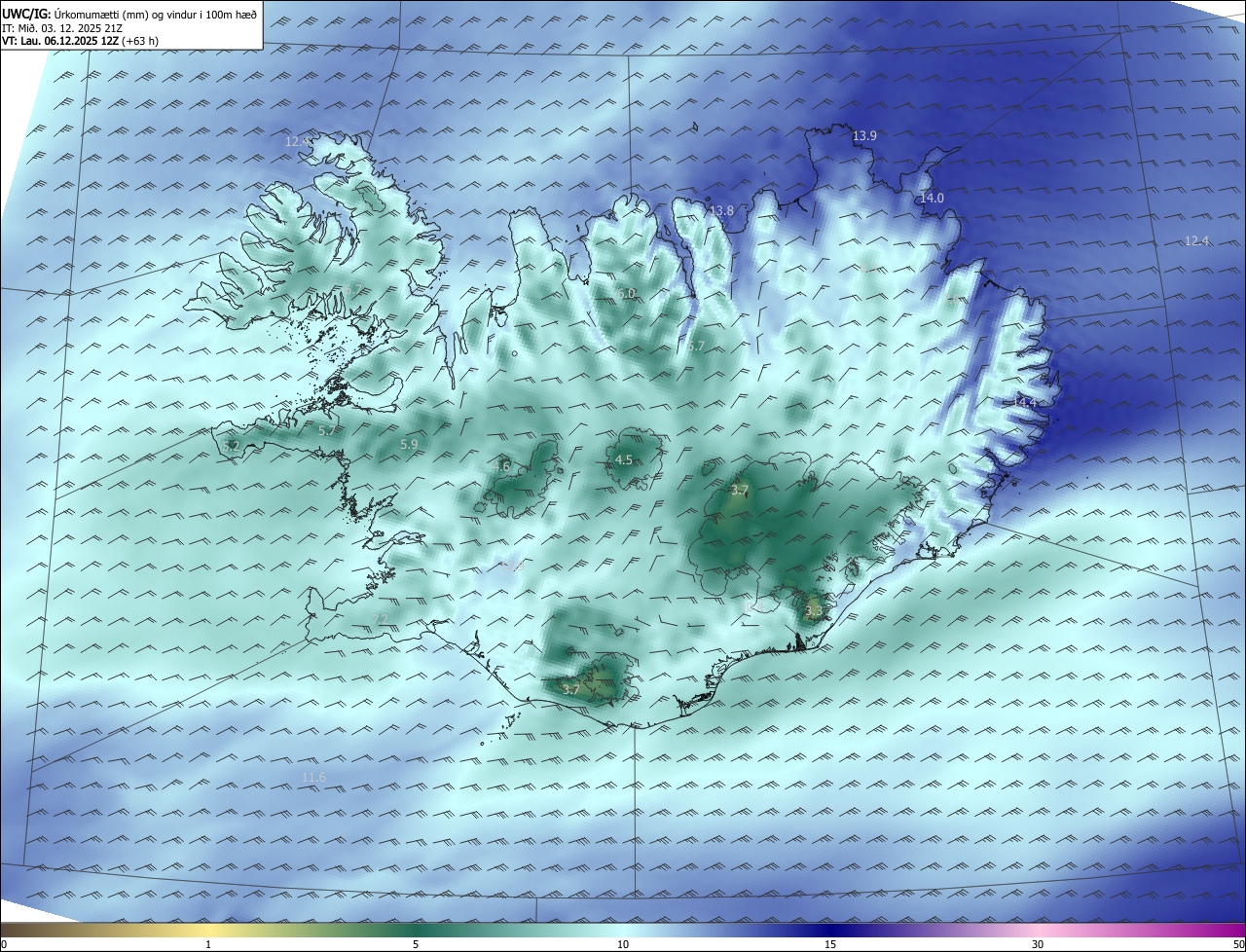This screenshot has width=1246, height=952.
Task: Click the 50 tick on the color scale
Action: [x=1238, y=944]
